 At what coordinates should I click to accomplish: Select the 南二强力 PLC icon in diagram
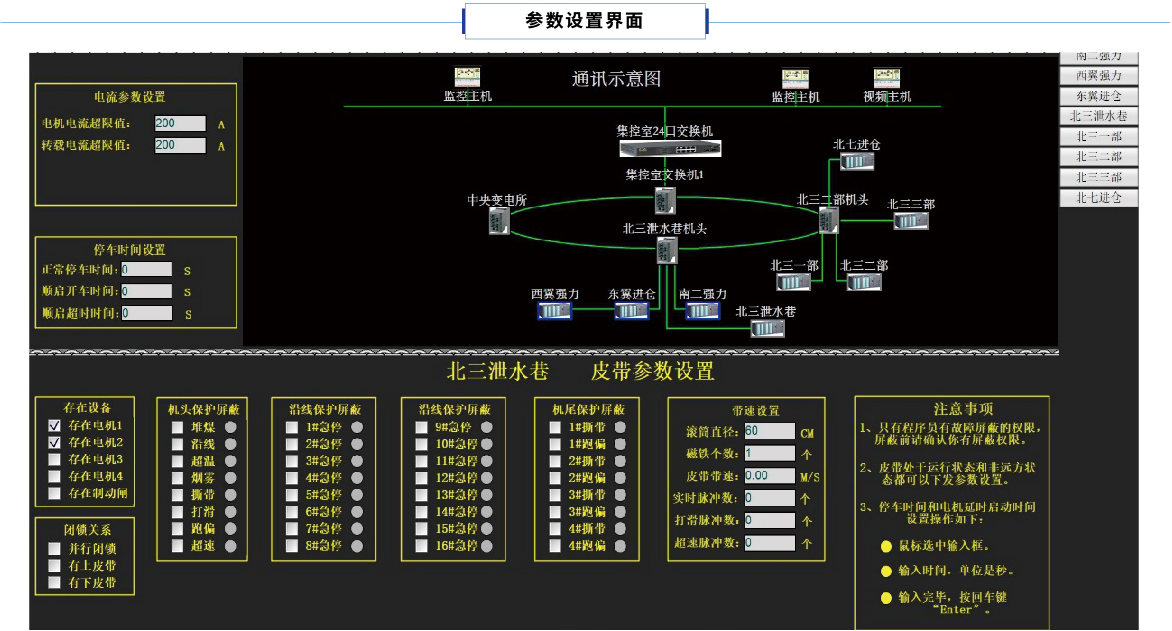702,311
